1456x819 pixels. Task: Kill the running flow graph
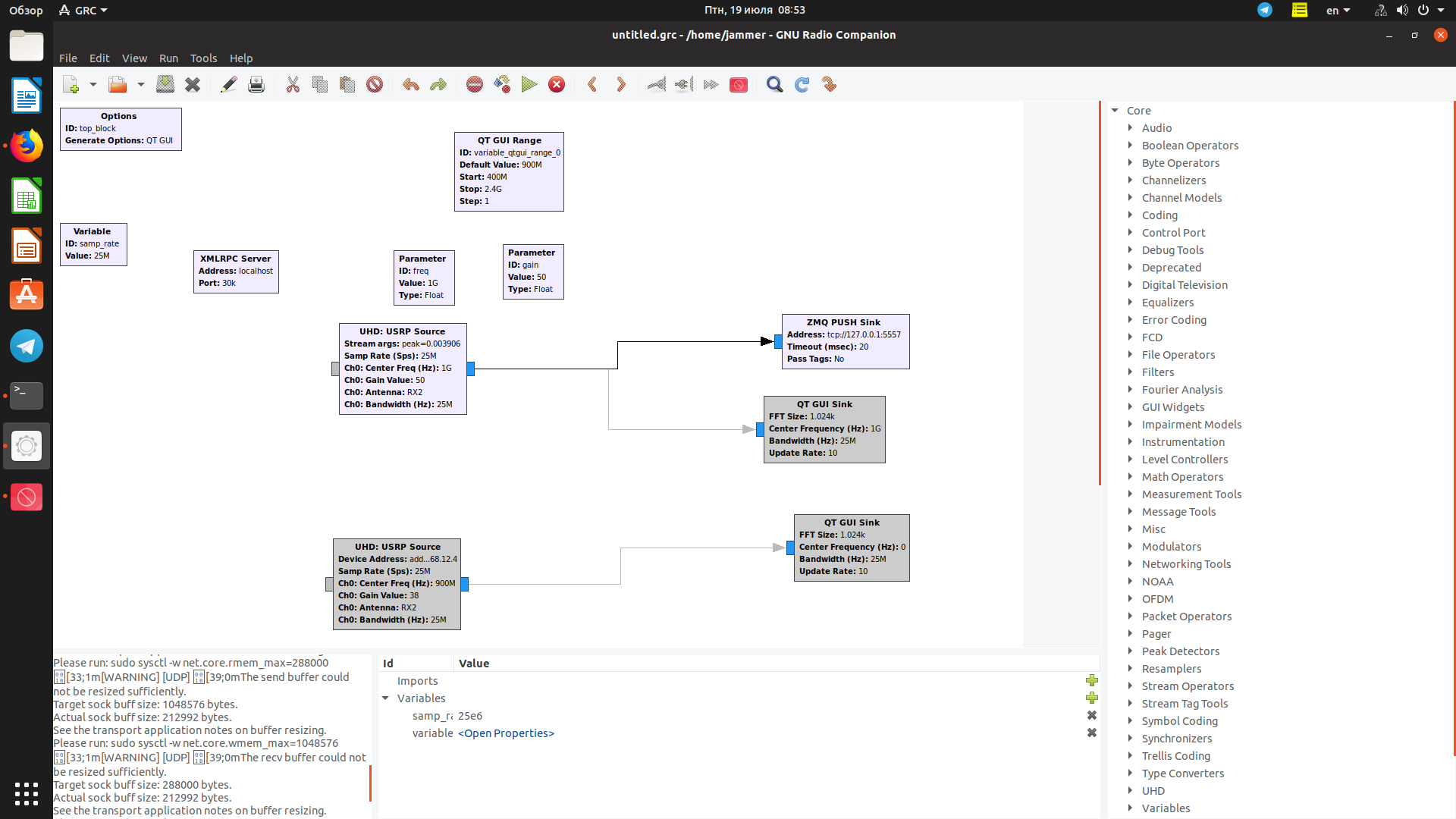tap(557, 85)
